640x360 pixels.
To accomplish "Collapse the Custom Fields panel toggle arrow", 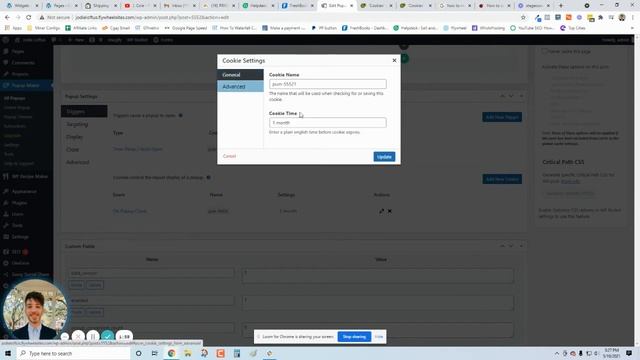I will tap(521, 246).
